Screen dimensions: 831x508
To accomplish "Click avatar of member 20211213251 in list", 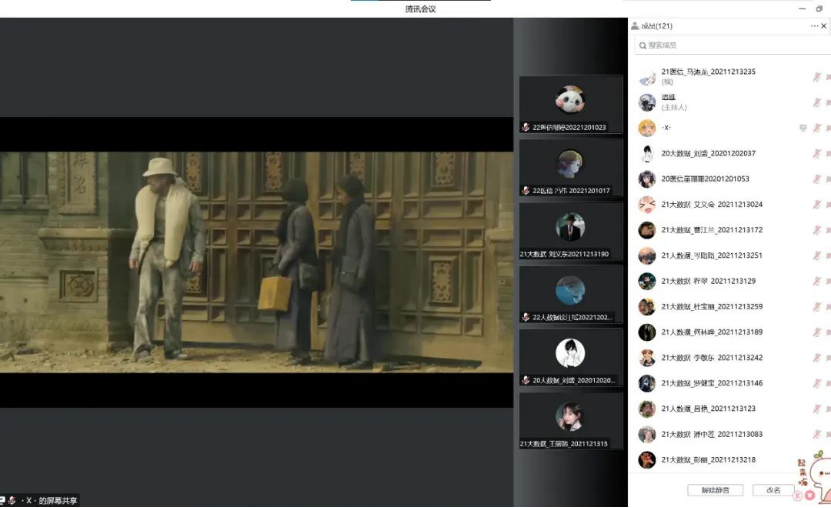I will coord(647,255).
